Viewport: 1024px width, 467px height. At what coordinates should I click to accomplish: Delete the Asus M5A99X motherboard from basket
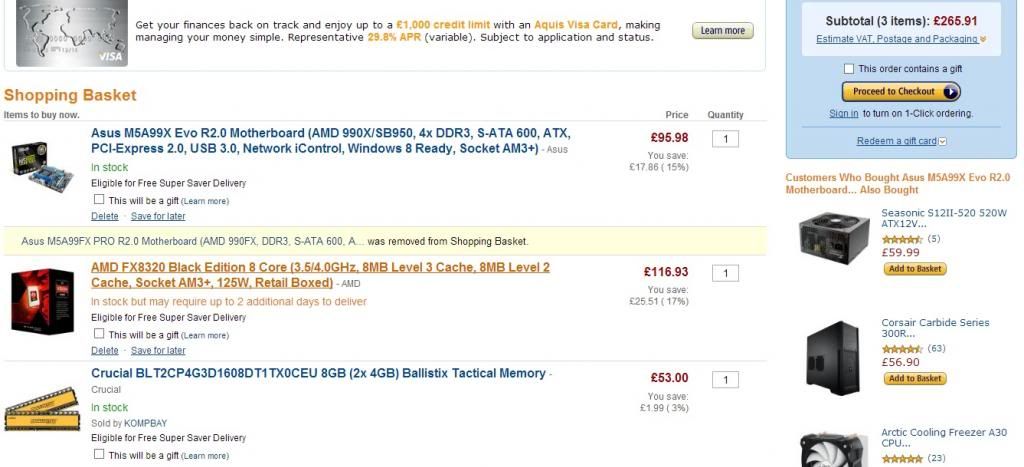click(x=104, y=216)
